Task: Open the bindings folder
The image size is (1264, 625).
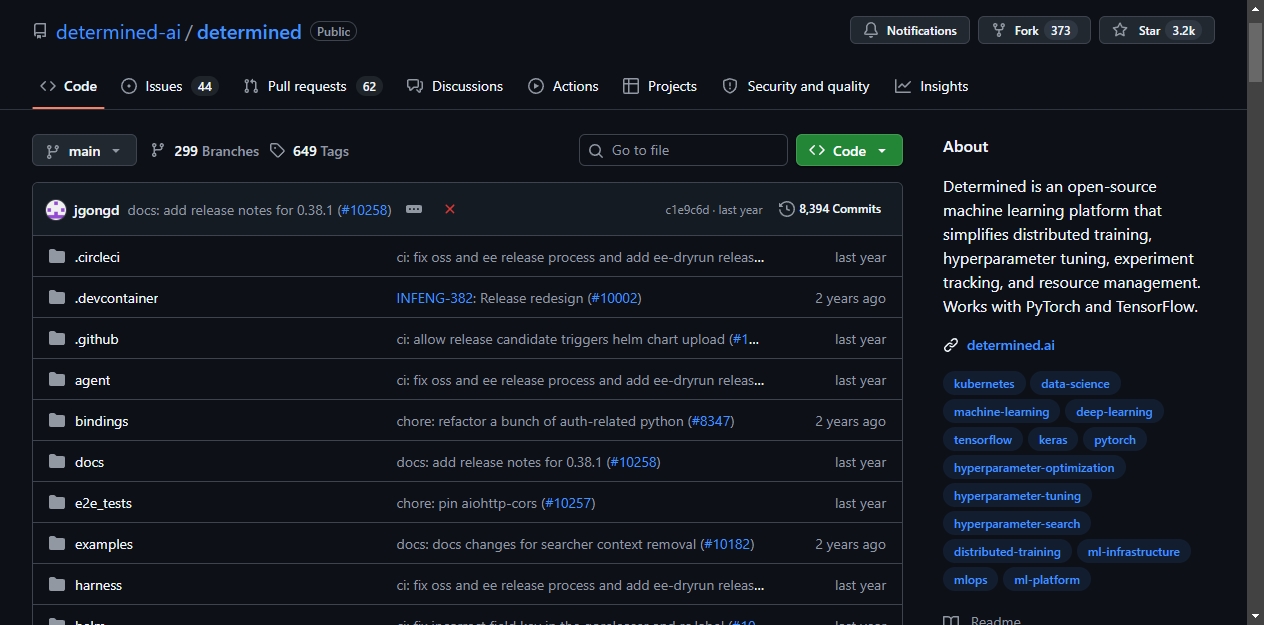Action: coord(101,421)
